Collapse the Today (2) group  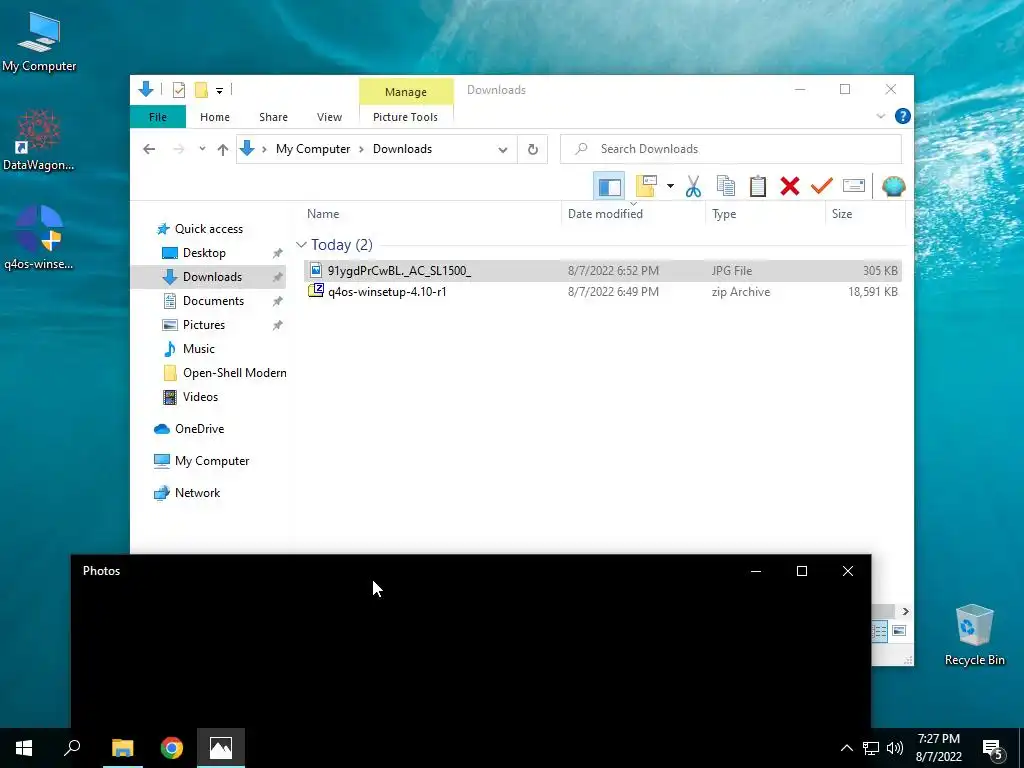pyautogui.click(x=301, y=244)
